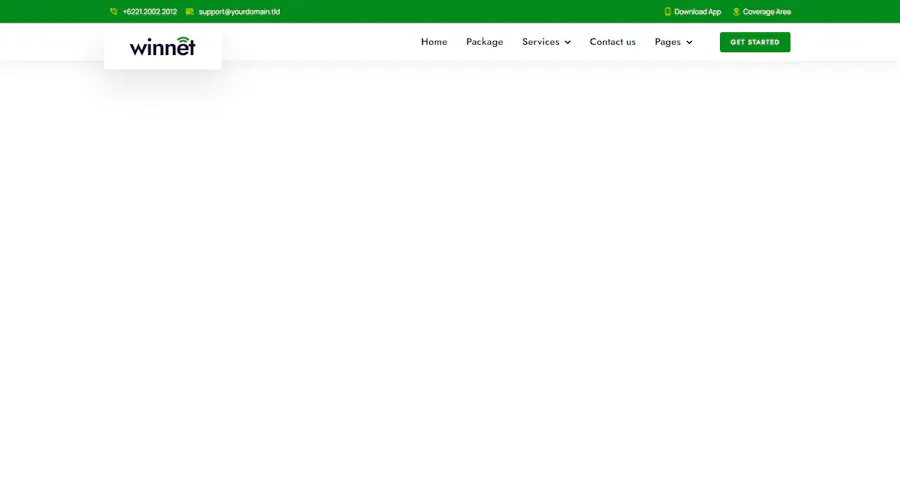
Task: Open the Services menu item
Action: [541, 42]
